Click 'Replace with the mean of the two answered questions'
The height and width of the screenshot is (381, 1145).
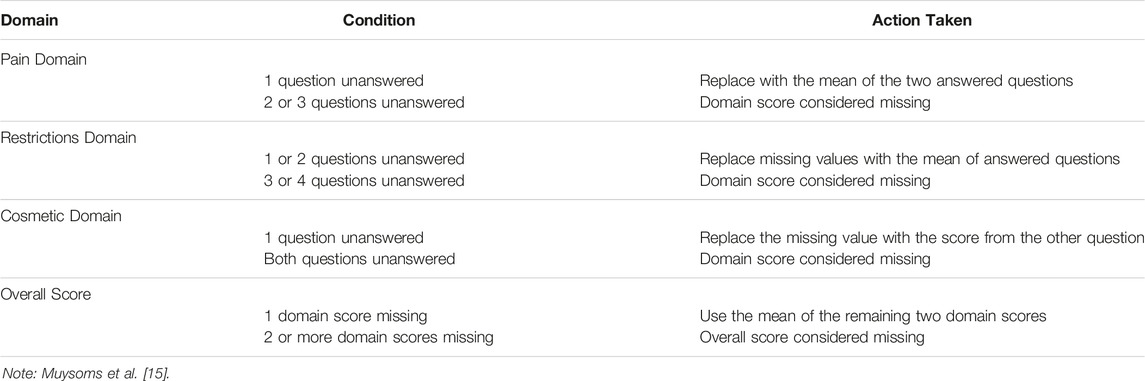(x=886, y=81)
